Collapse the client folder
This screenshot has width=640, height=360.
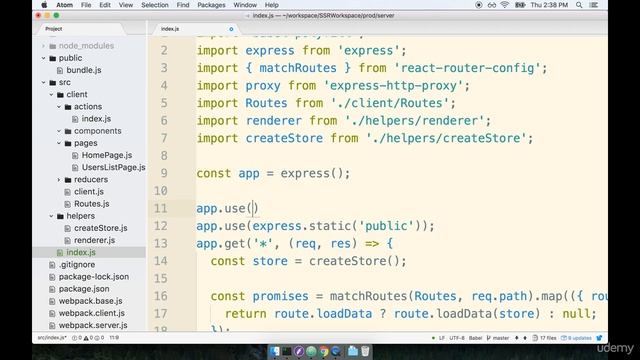pyautogui.click(x=51, y=94)
